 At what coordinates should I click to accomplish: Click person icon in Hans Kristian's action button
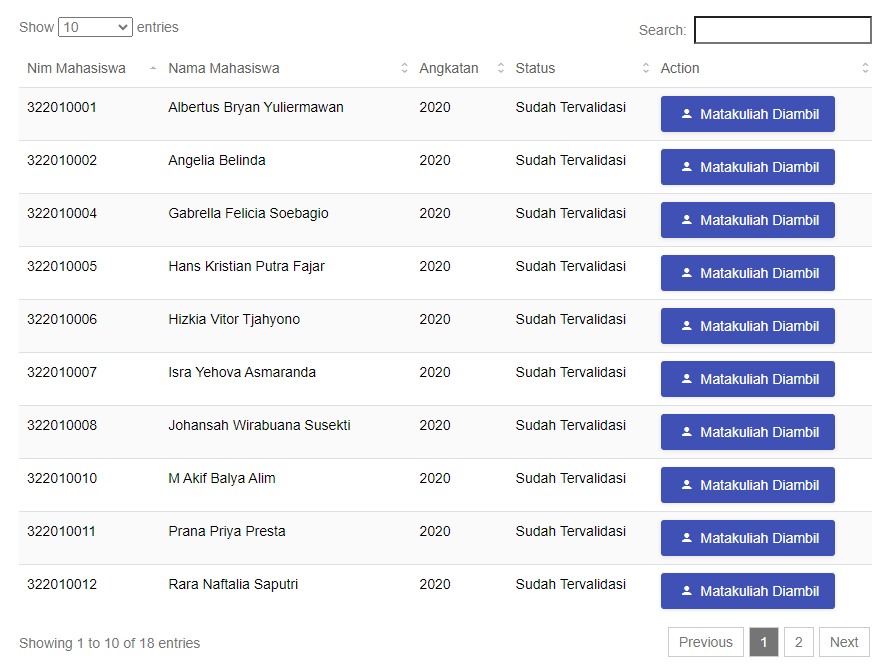click(x=686, y=273)
